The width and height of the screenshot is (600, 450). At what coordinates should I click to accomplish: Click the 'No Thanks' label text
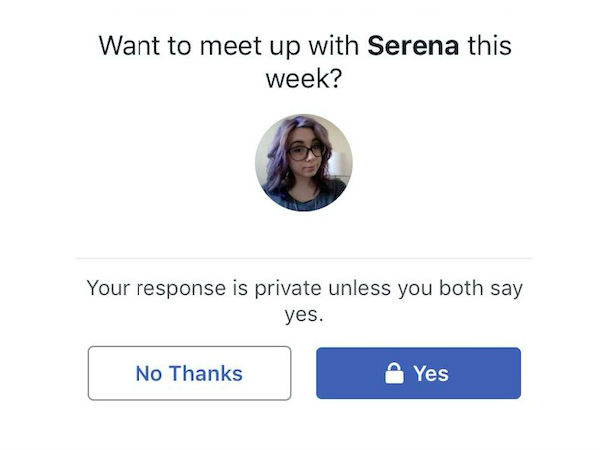189,374
